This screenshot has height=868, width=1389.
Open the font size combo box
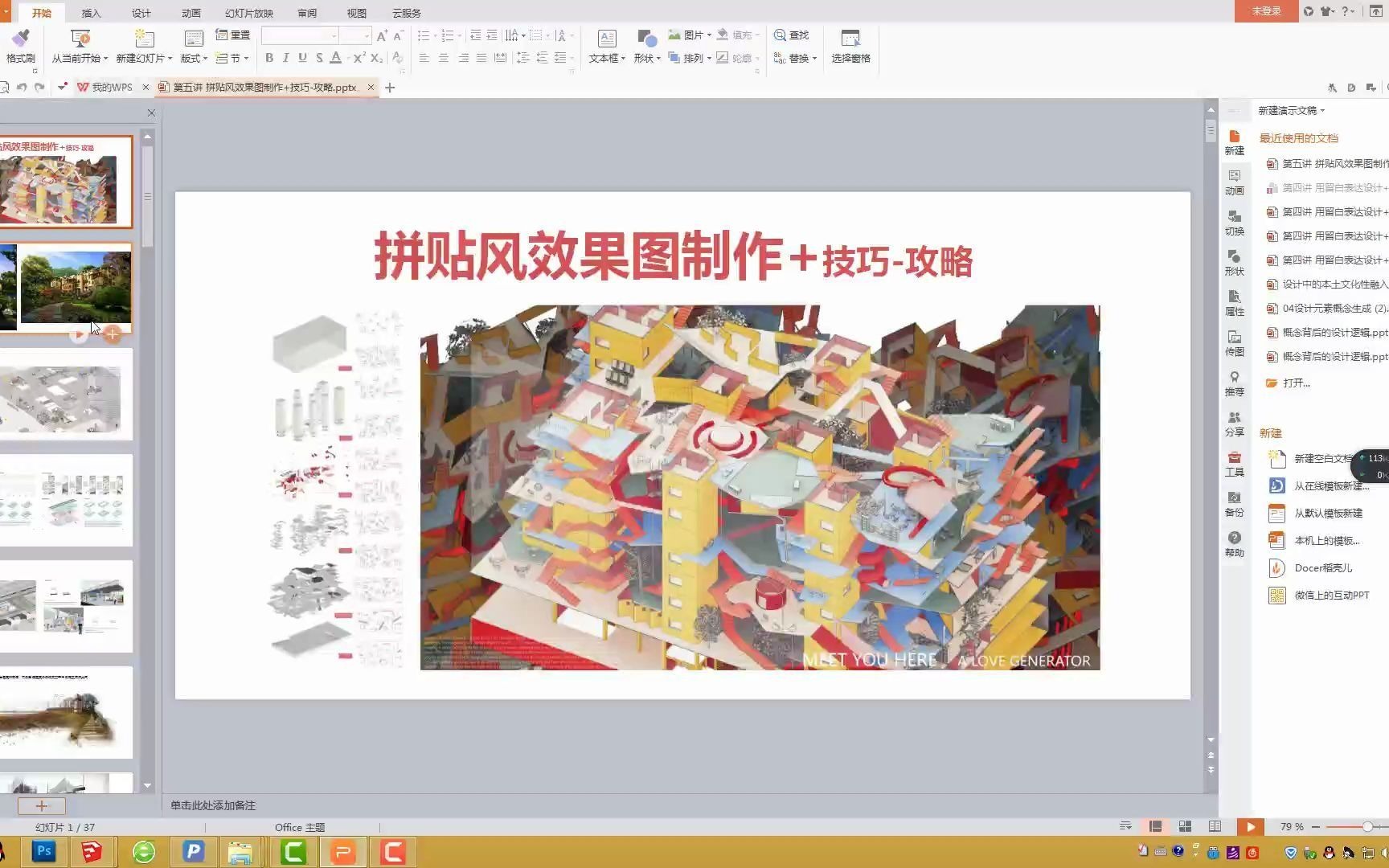click(x=354, y=35)
